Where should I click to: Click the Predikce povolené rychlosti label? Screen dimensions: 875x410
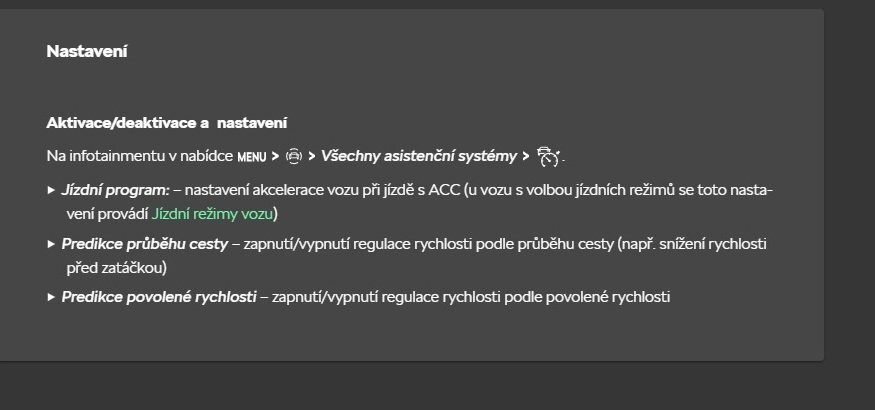pyautogui.click(x=159, y=297)
